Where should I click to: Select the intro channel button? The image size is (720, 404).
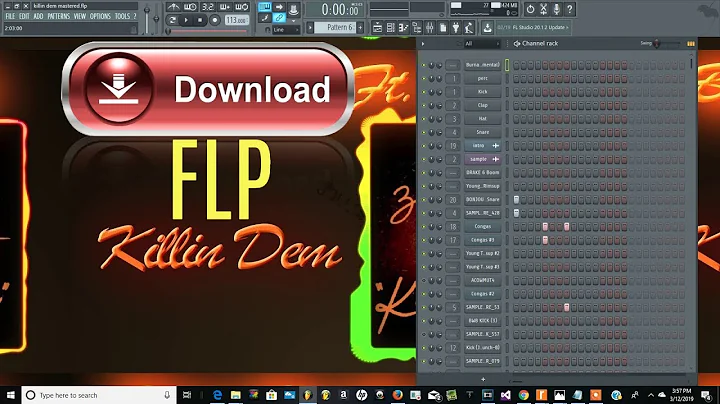[x=482, y=146]
